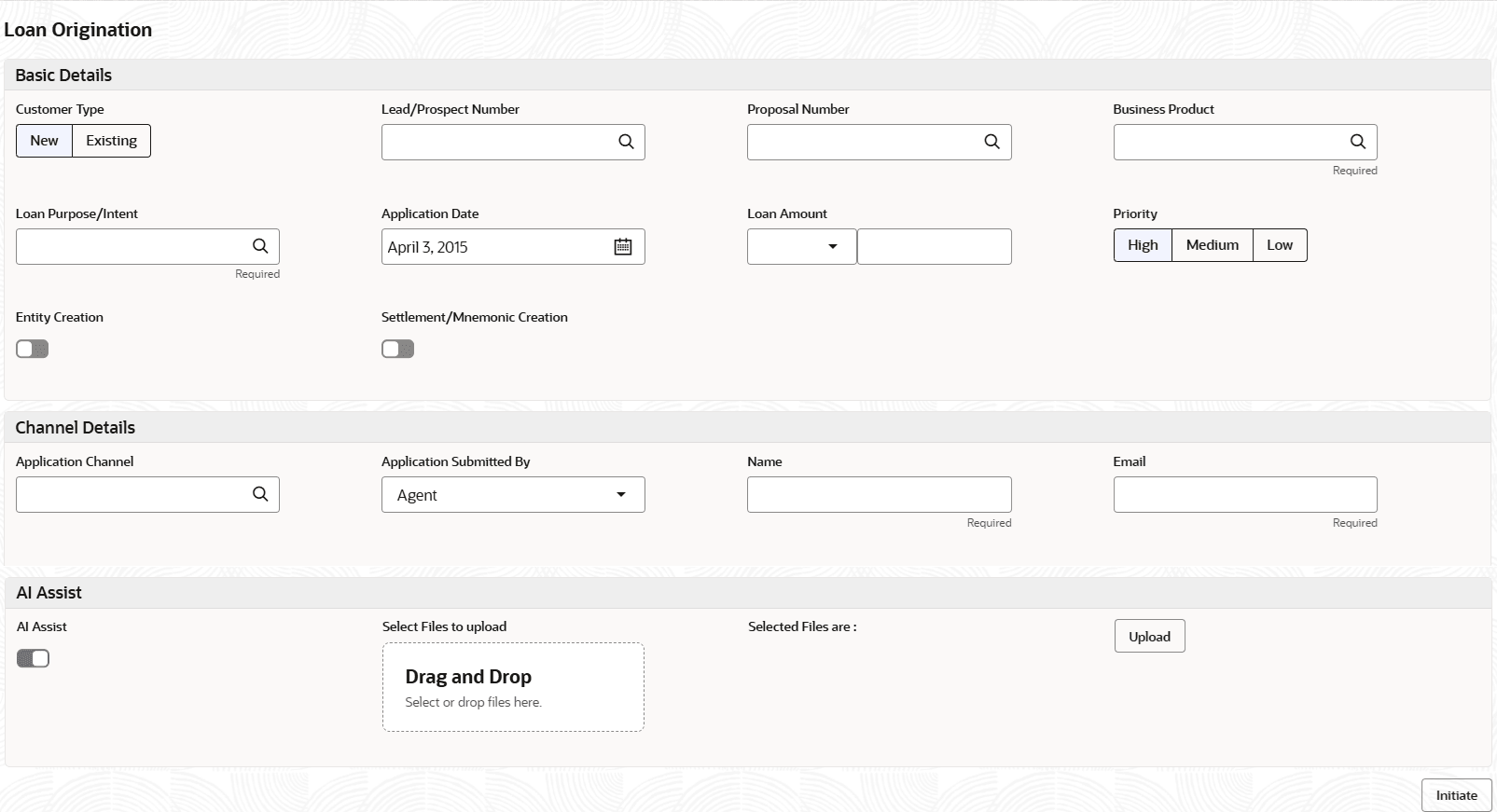Click the Loan Purpose/Intent search icon

point(260,246)
